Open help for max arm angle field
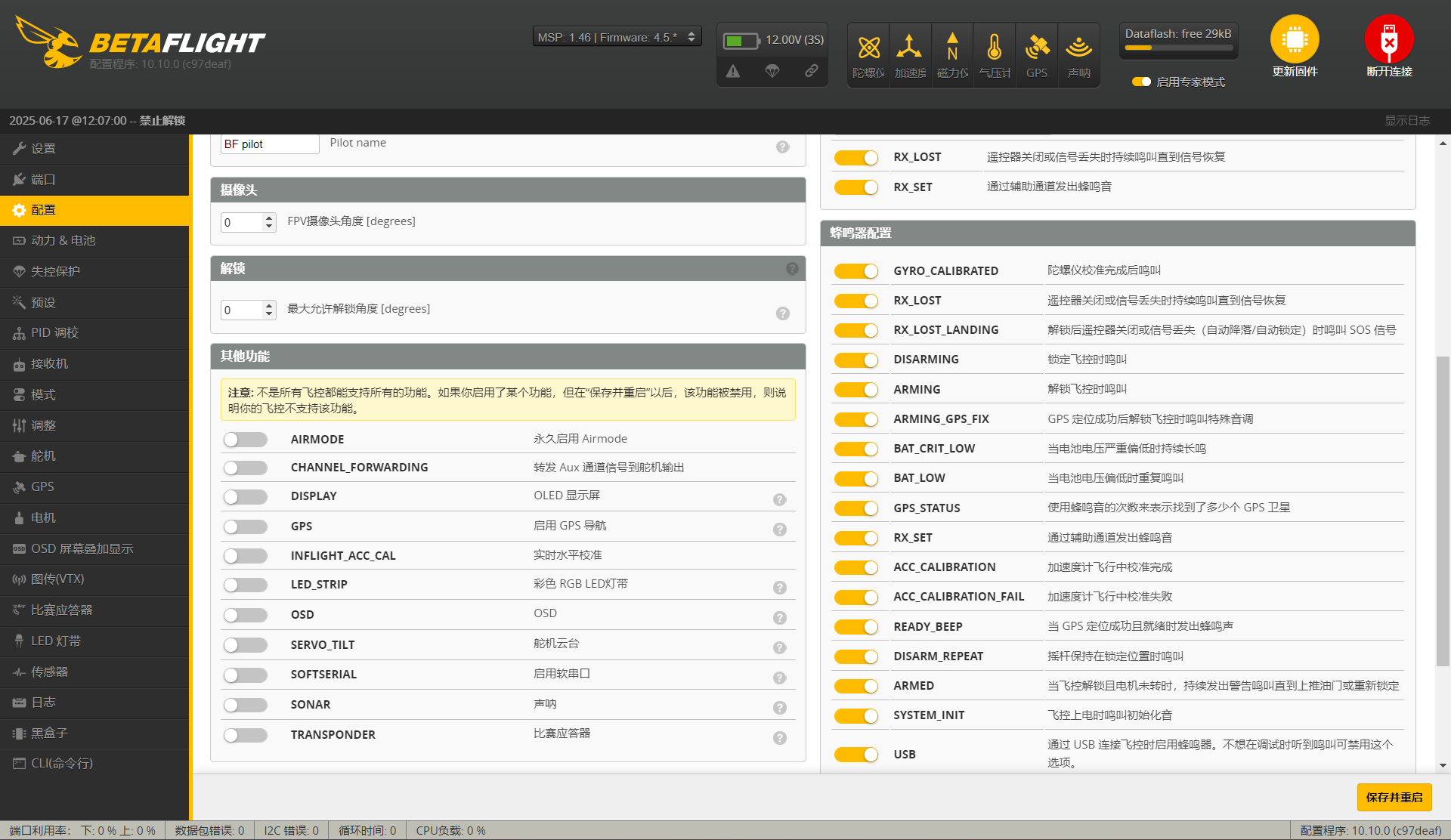 click(783, 313)
